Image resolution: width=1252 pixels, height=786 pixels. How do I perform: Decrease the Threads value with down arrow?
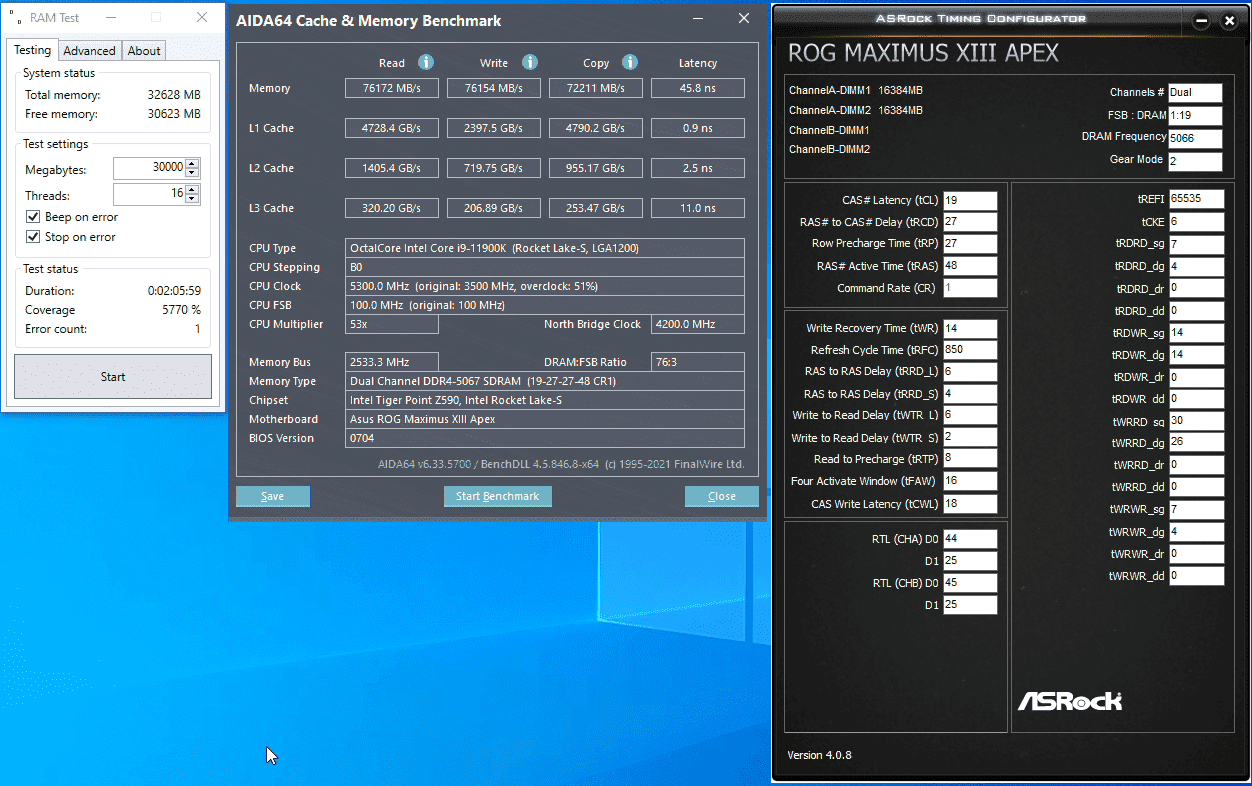pos(192,200)
